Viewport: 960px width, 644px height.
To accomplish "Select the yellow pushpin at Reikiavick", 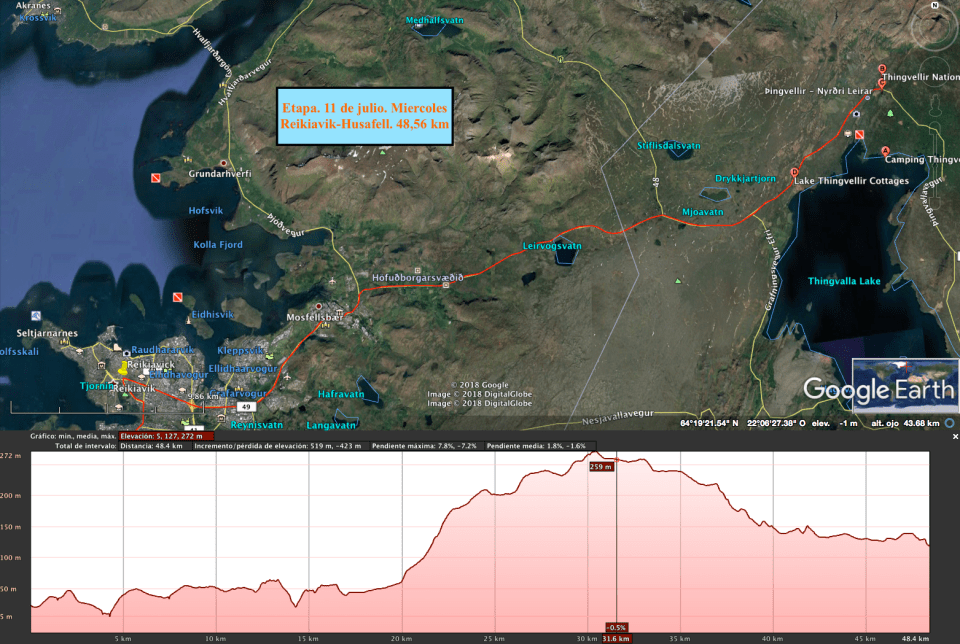I will click(124, 367).
